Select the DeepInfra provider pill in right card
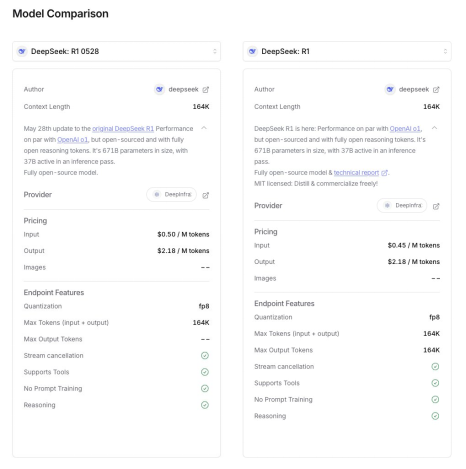This screenshot has height=469, width=466. (402, 206)
